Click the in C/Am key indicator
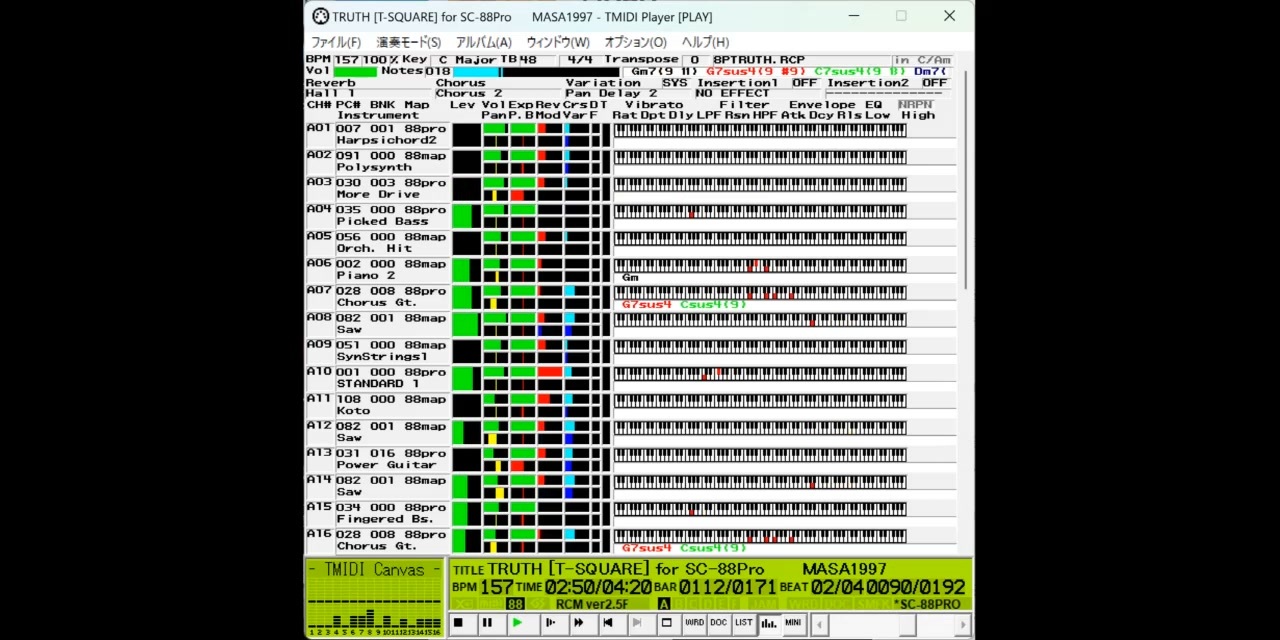The width and height of the screenshot is (1280, 640). (921, 60)
